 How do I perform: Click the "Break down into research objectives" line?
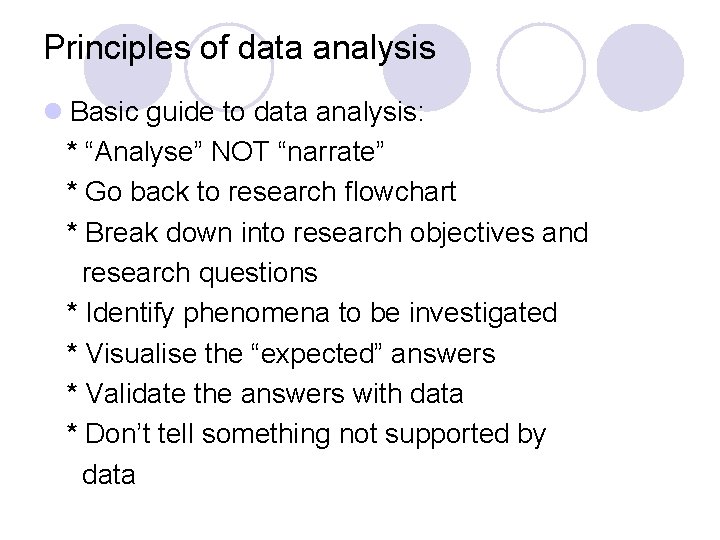point(327,232)
